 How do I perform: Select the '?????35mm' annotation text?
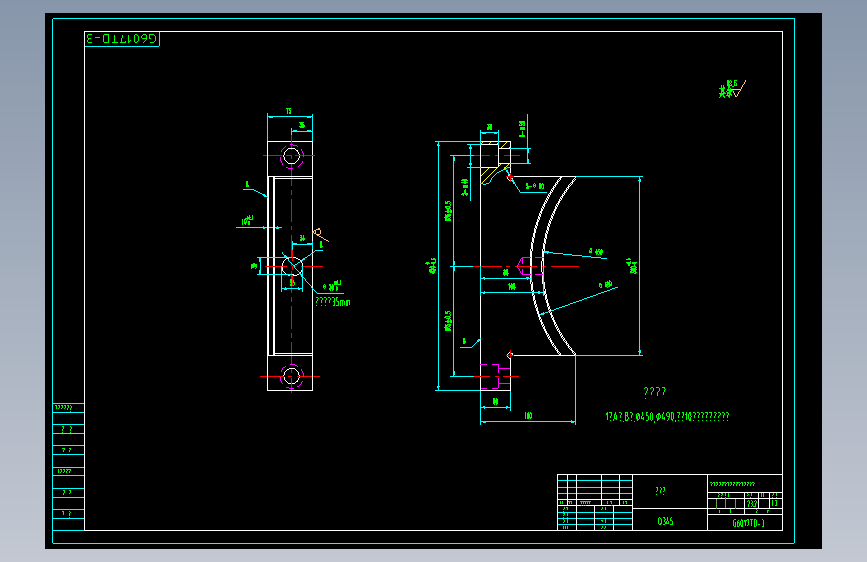point(333,302)
